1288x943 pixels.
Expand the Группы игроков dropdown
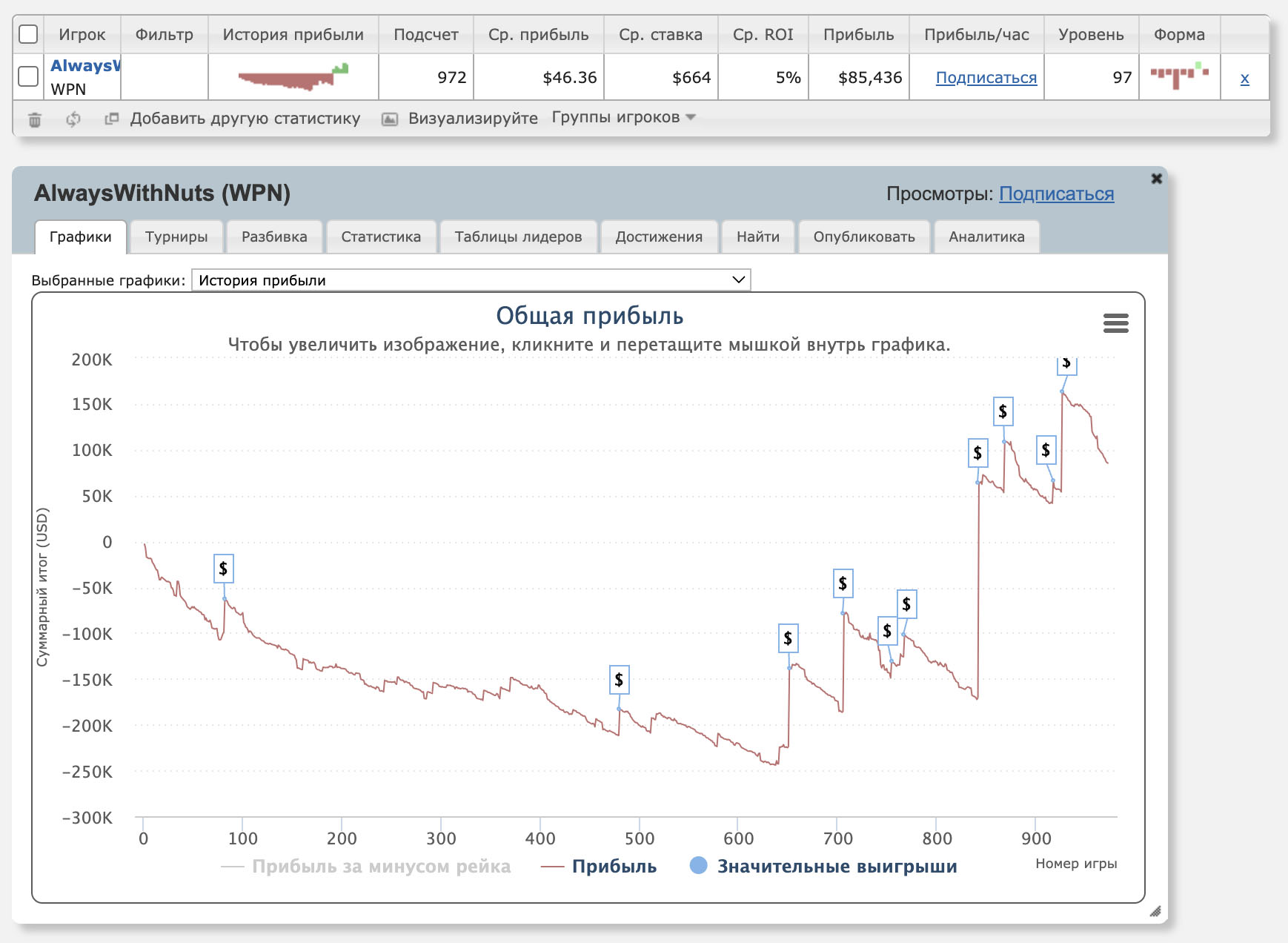coord(623,117)
